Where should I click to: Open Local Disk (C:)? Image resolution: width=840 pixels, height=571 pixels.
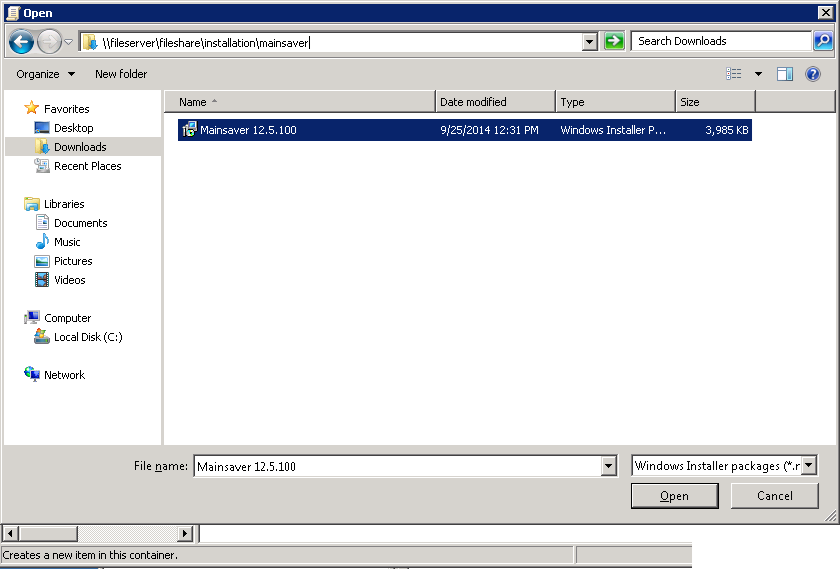[x=88, y=337]
